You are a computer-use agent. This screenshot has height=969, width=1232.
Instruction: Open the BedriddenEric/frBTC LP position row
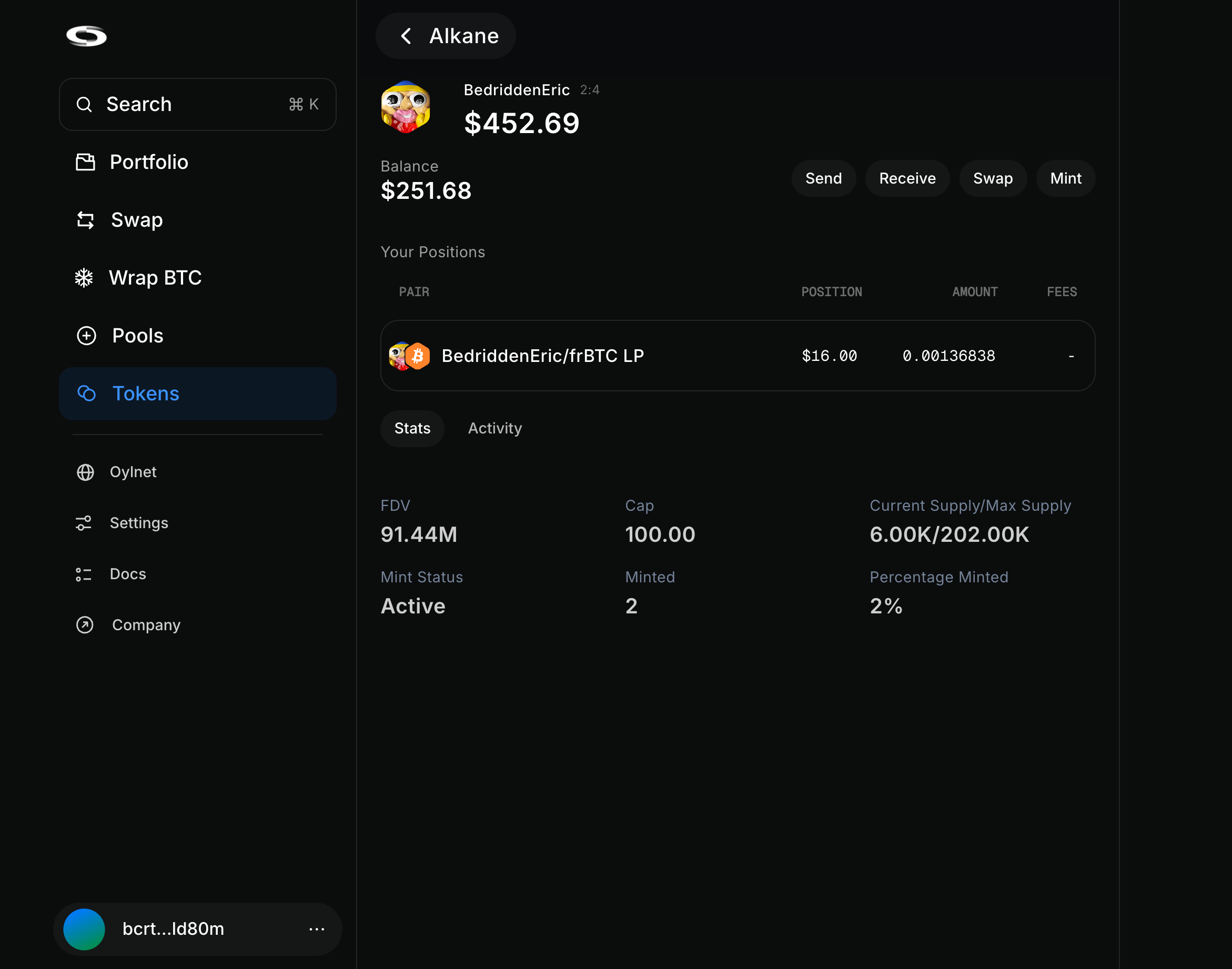tap(738, 356)
